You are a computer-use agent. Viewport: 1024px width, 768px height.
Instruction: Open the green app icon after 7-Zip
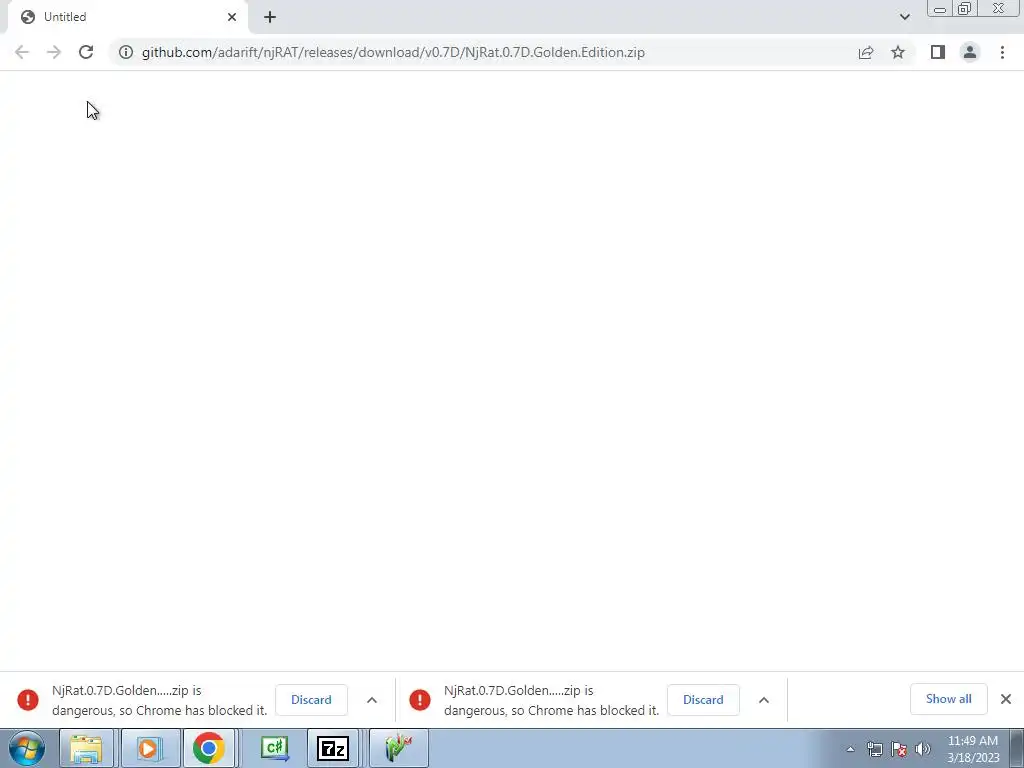(398, 748)
